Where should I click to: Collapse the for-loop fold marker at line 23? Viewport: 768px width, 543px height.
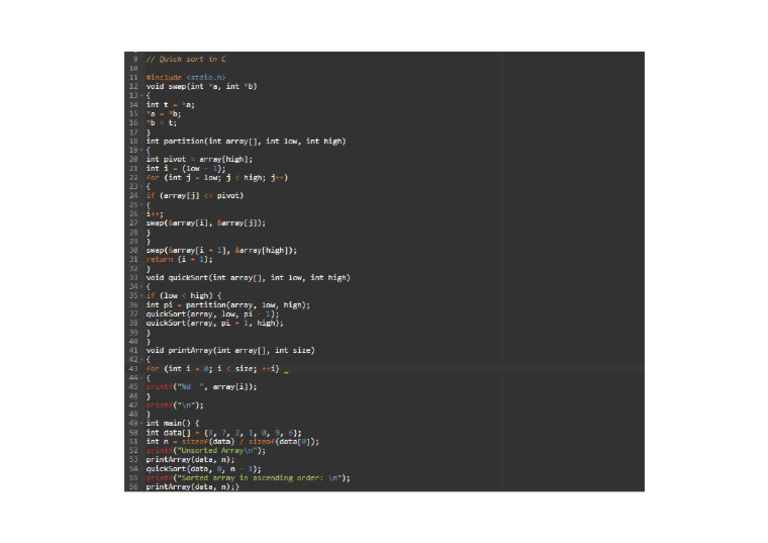[142, 187]
